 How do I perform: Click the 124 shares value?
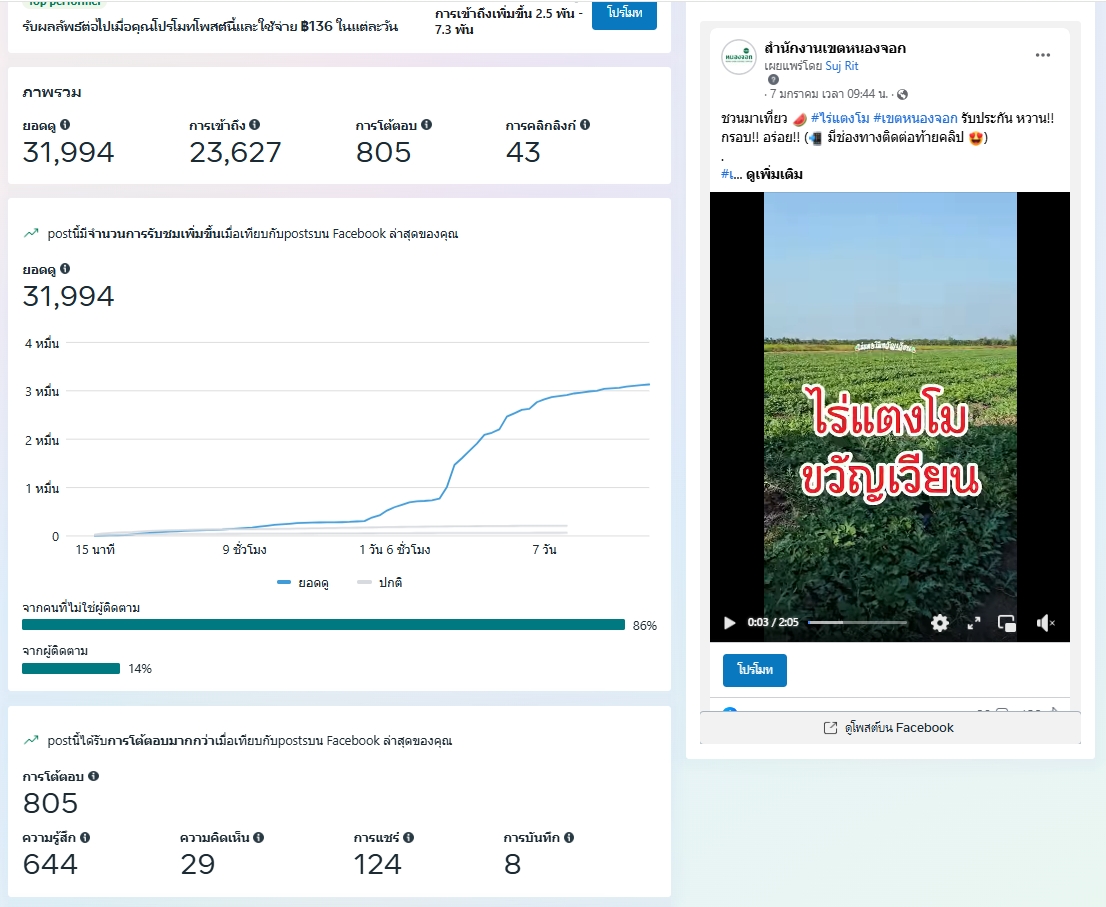point(377,864)
